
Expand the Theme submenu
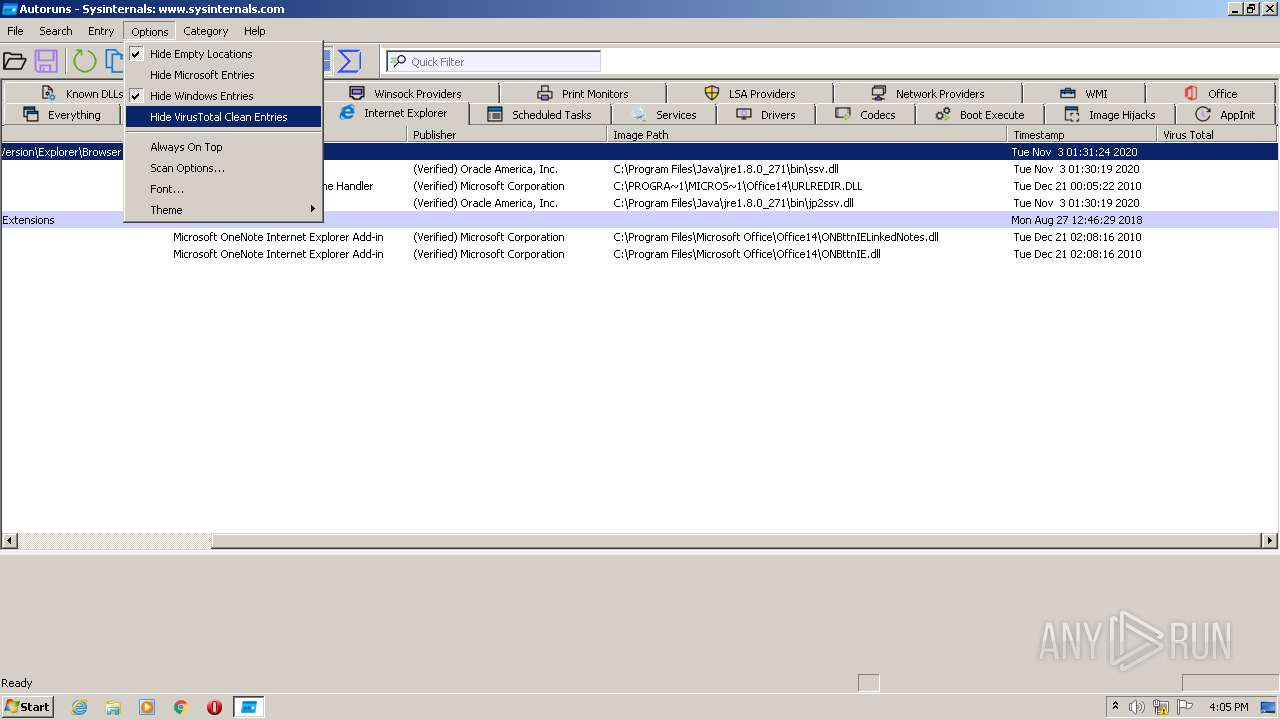click(223, 210)
